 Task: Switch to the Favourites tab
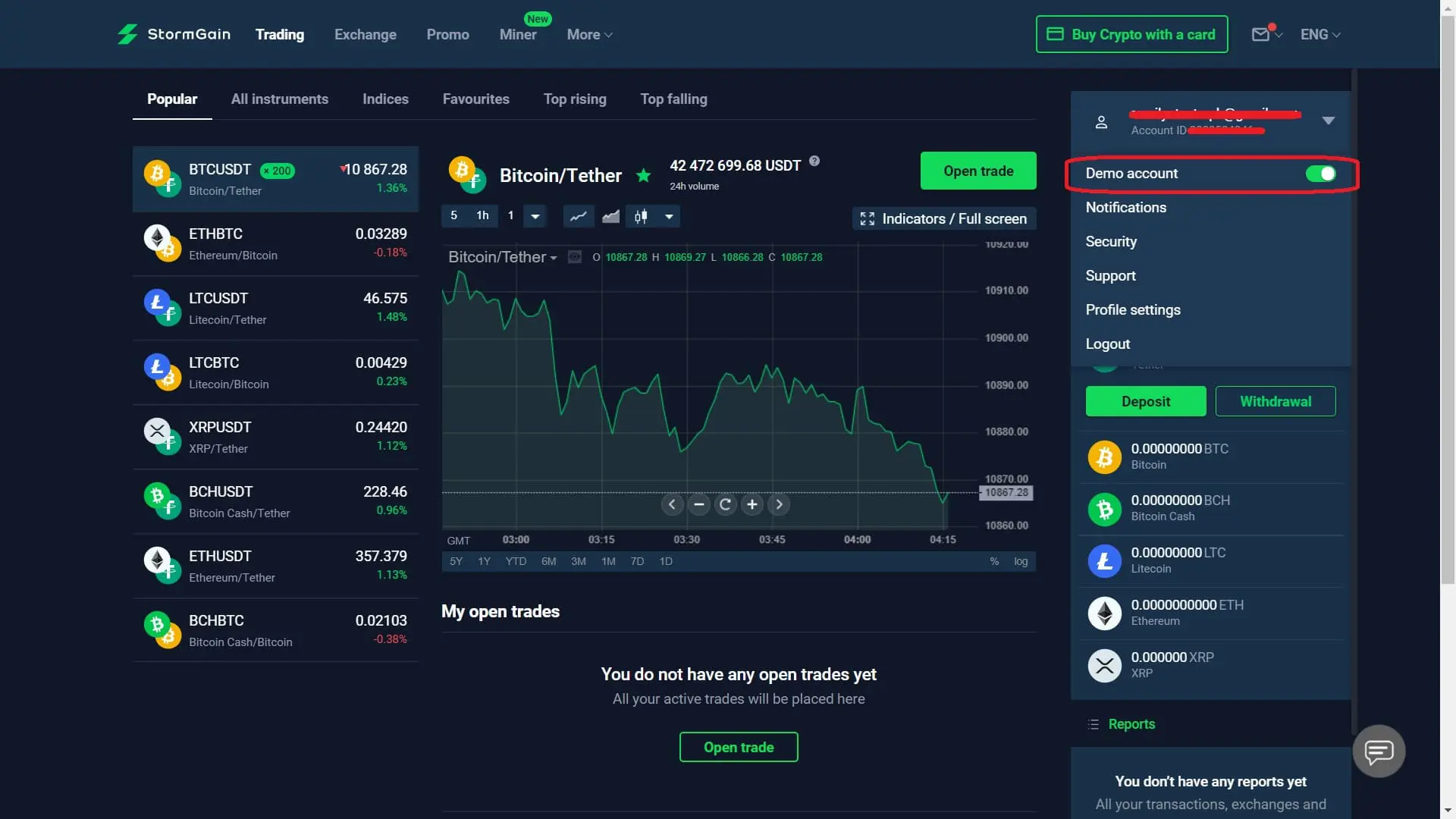pyautogui.click(x=476, y=99)
